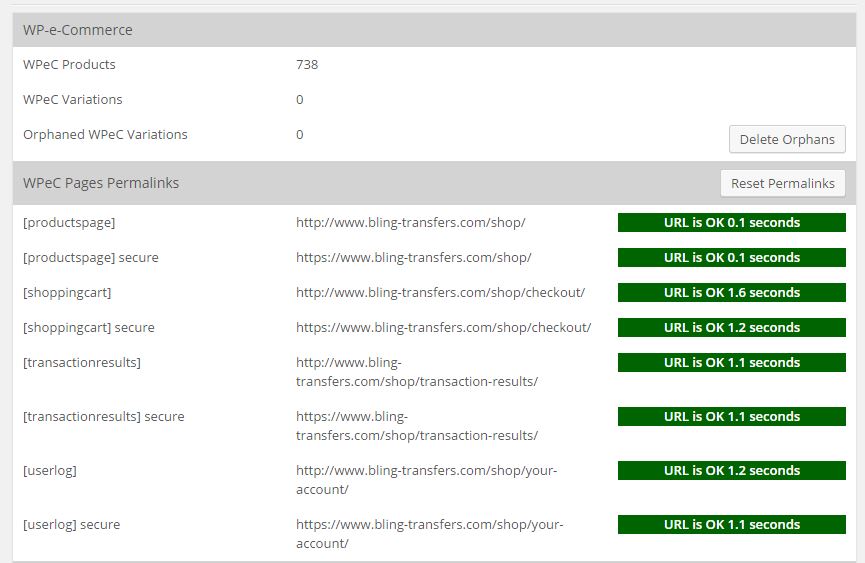Select the http transaction-results URL
The image size is (865, 563).
[417, 372]
